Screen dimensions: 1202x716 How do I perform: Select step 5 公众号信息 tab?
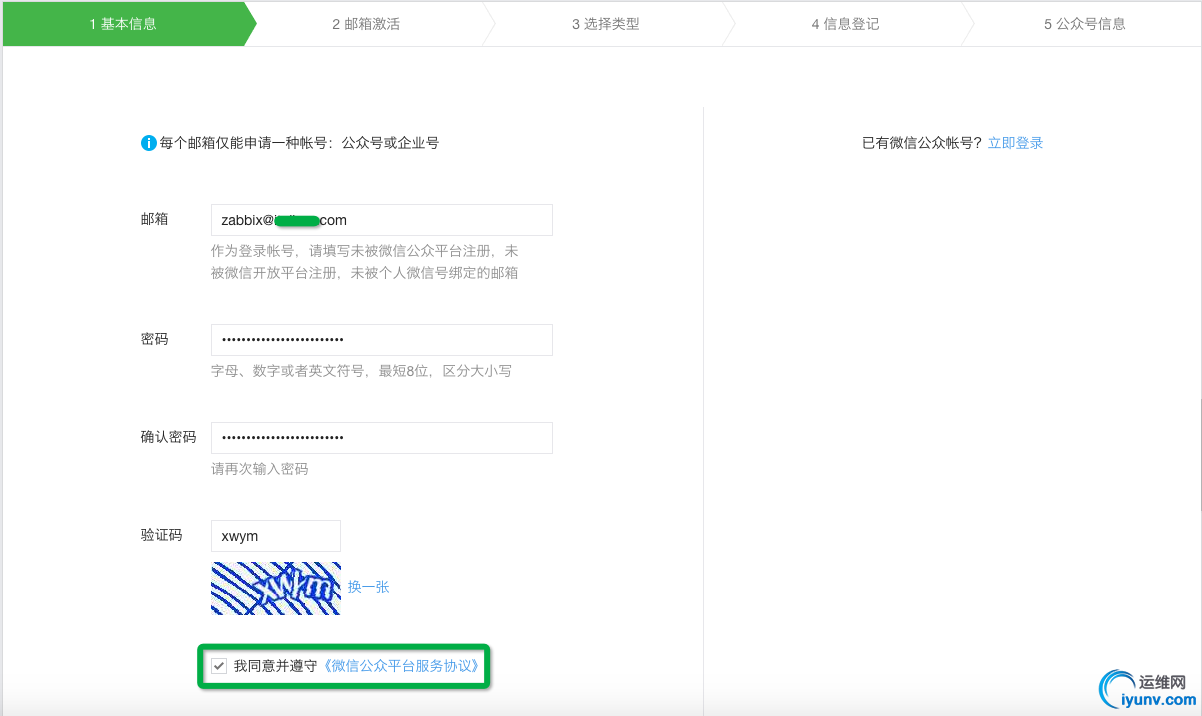tap(1084, 24)
